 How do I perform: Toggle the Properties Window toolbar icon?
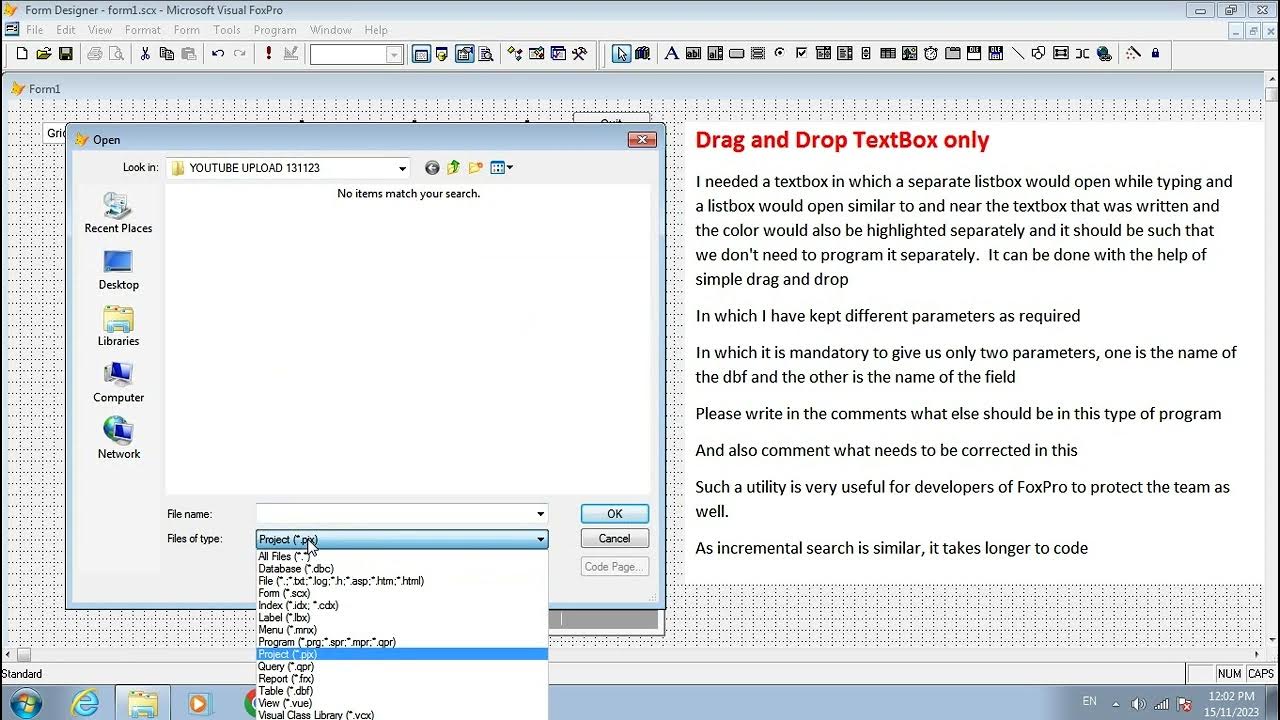pyautogui.click(x=465, y=54)
